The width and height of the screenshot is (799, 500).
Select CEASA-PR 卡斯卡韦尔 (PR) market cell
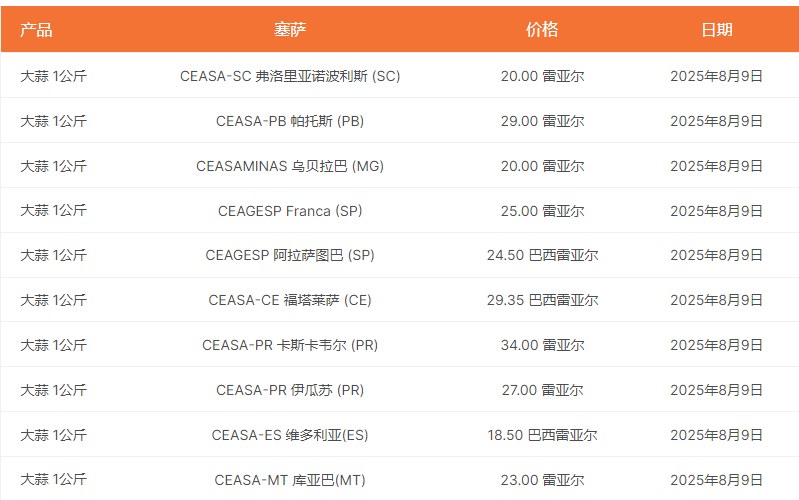290,345
